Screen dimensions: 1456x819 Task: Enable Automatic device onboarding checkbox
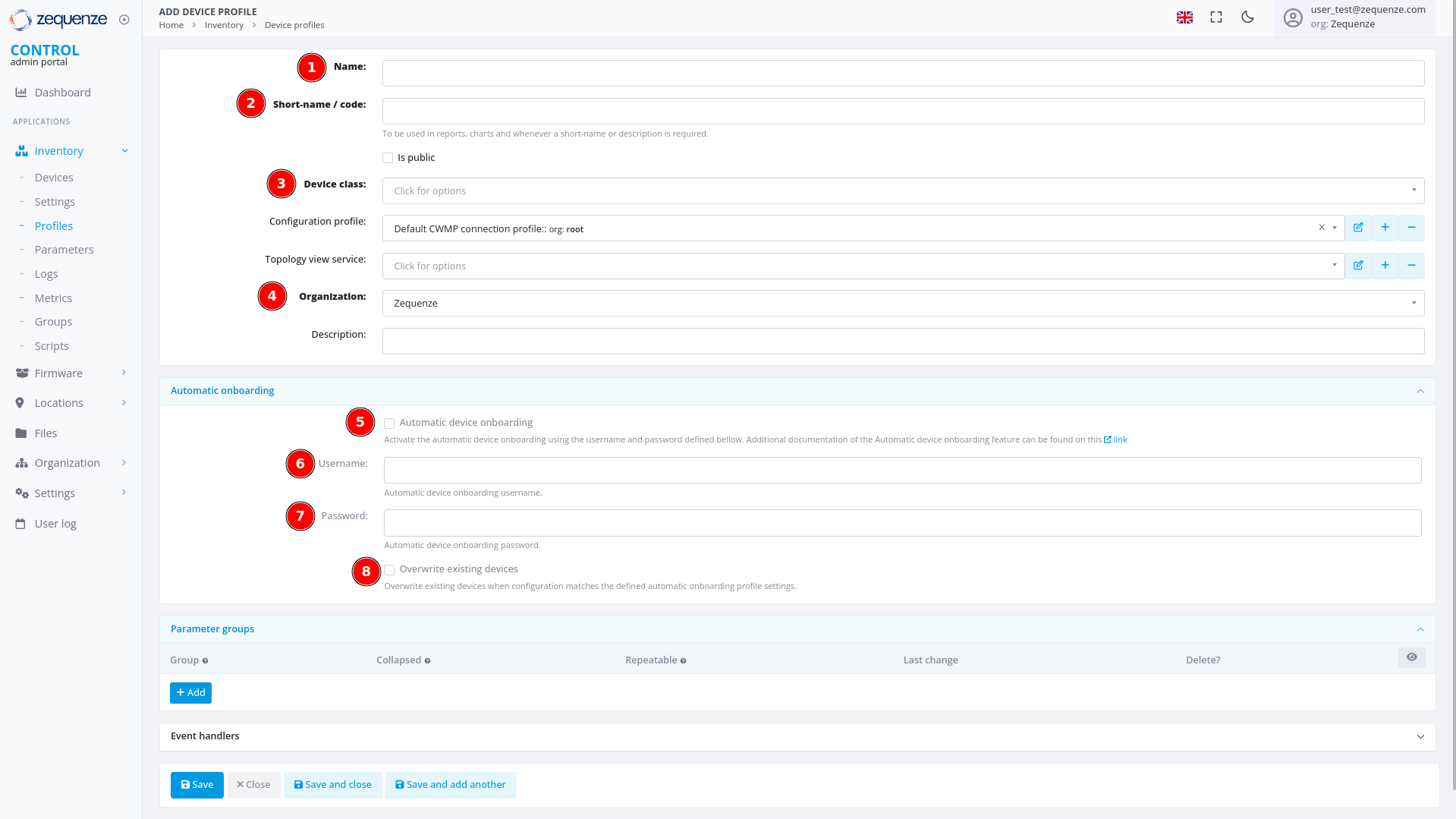point(389,424)
